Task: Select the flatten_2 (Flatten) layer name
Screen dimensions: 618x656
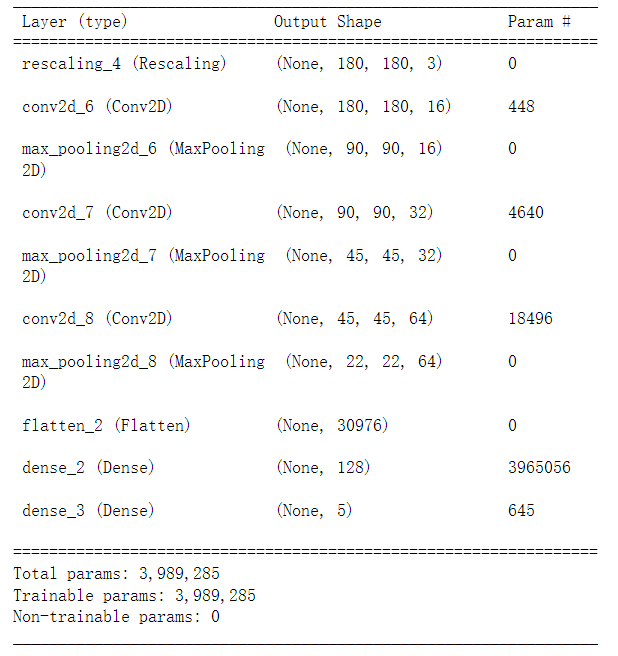Action: tap(106, 425)
